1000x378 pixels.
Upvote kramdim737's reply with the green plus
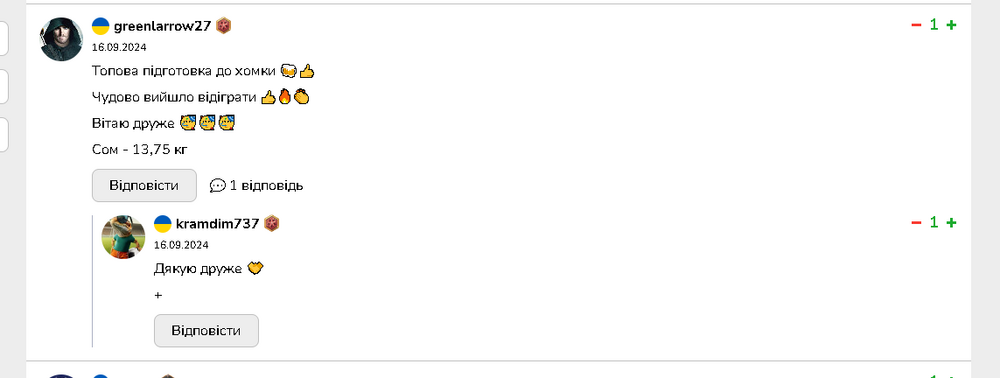click(x=951, y=222)
